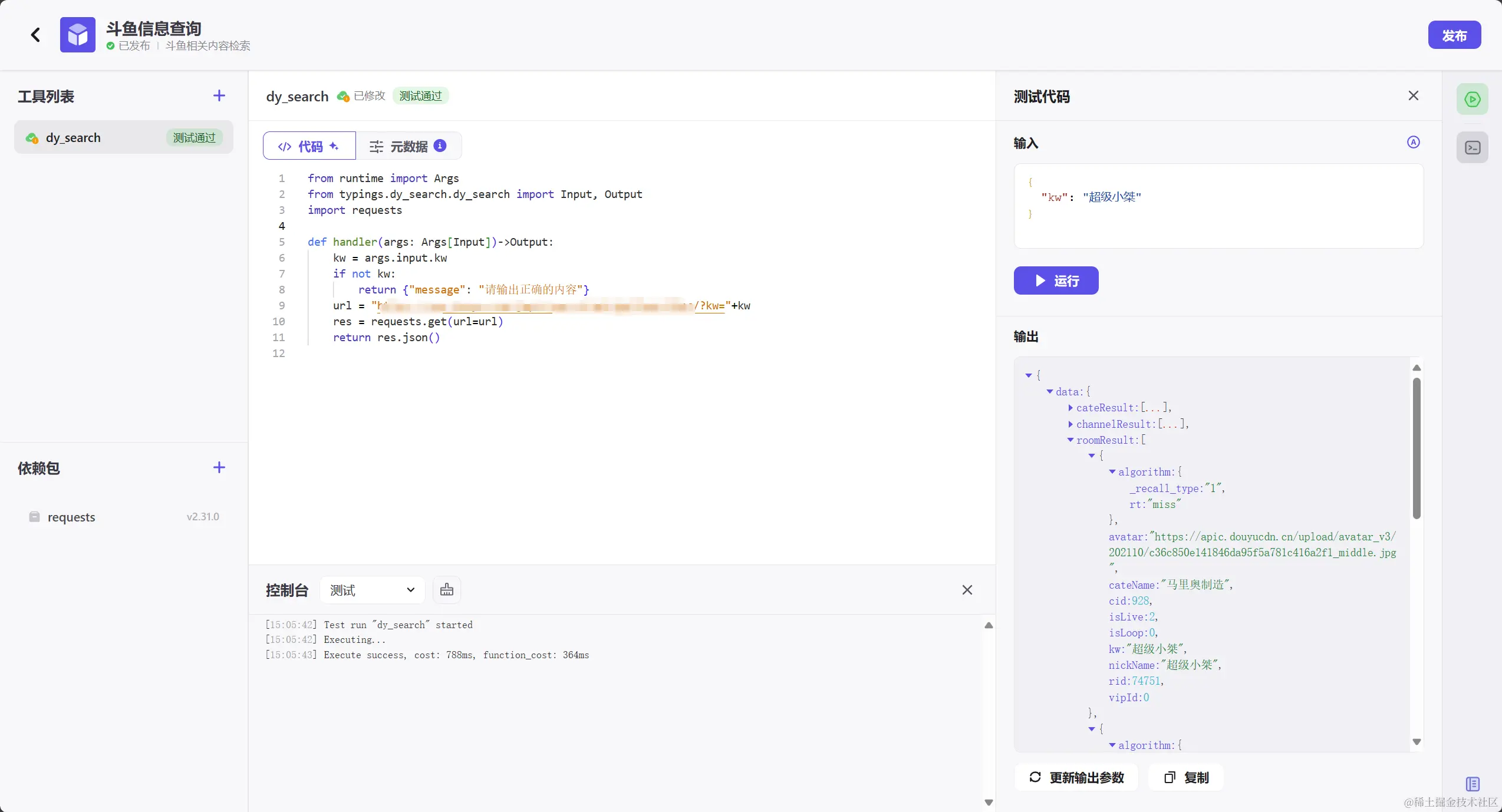Click 更新输出参数 button

(1076, 777)
